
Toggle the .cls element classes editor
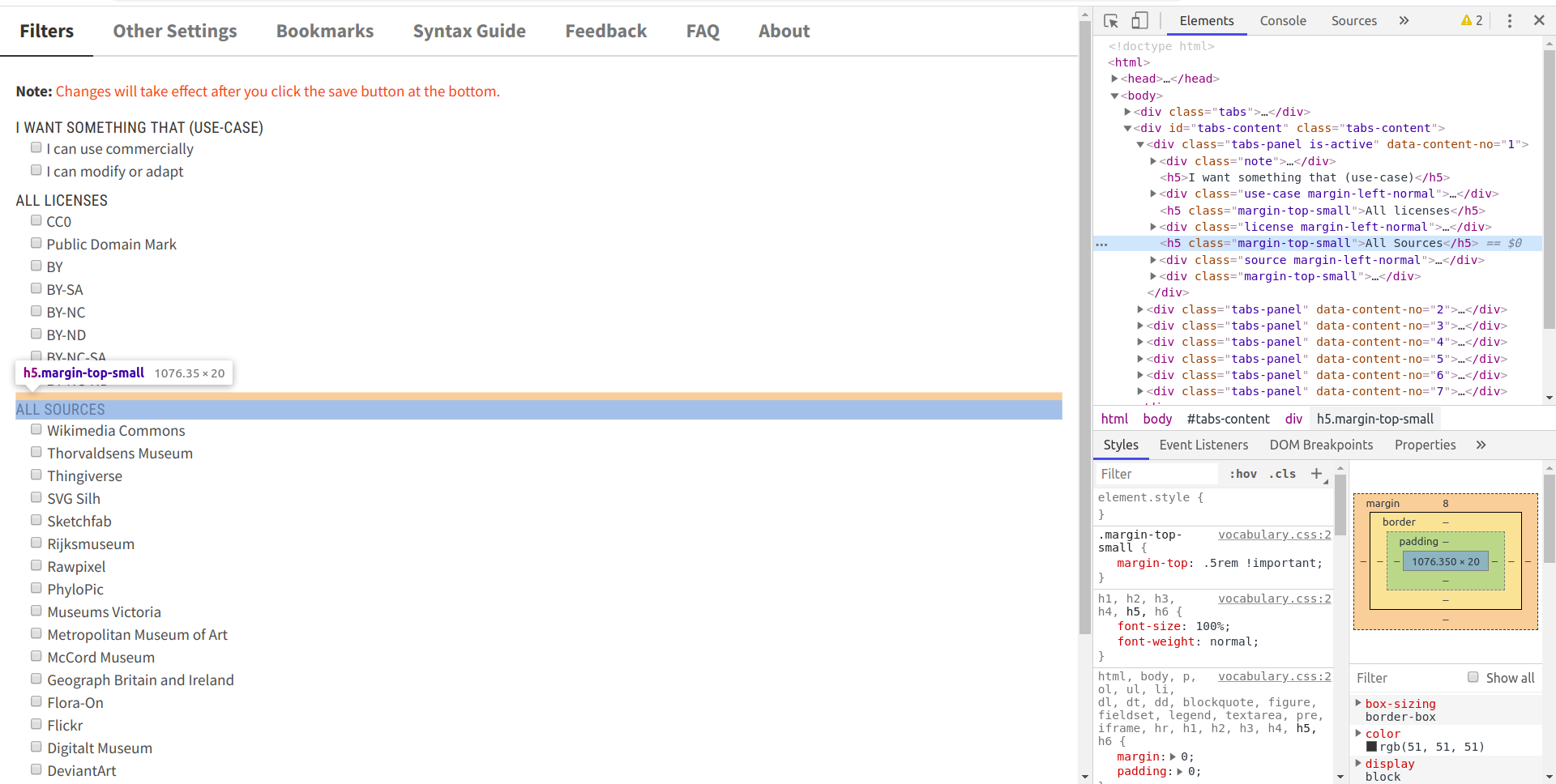click(1282, 474)
